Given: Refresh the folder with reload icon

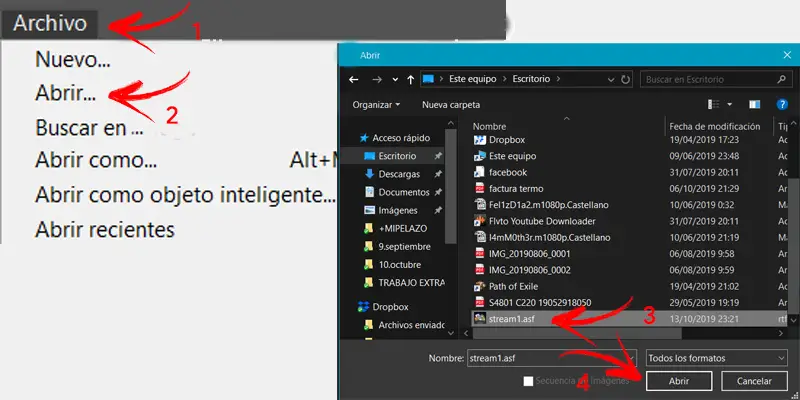Looking at the screenshot, I should 626,80.
